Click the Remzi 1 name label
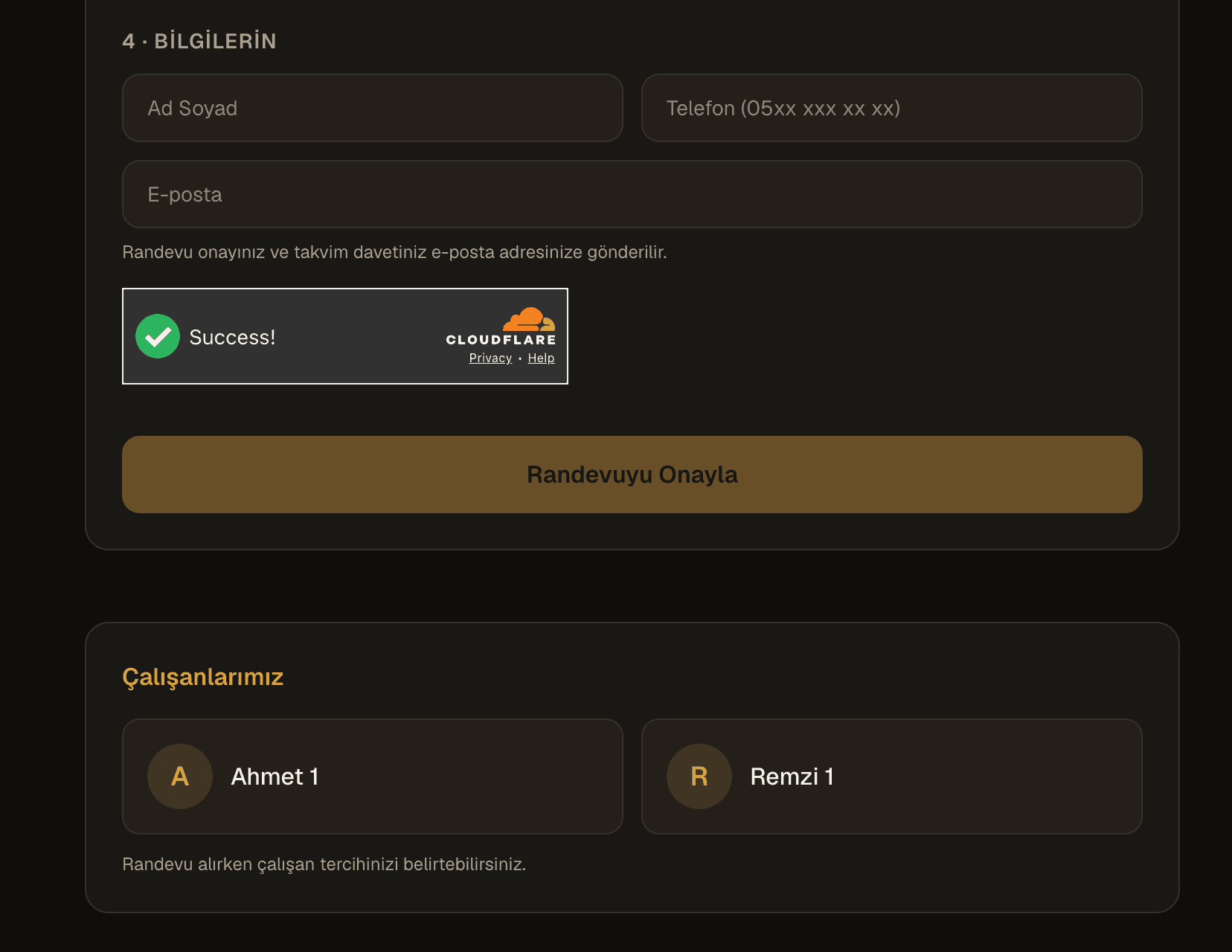Screen dimensions: 1232x952 (792, 776)
